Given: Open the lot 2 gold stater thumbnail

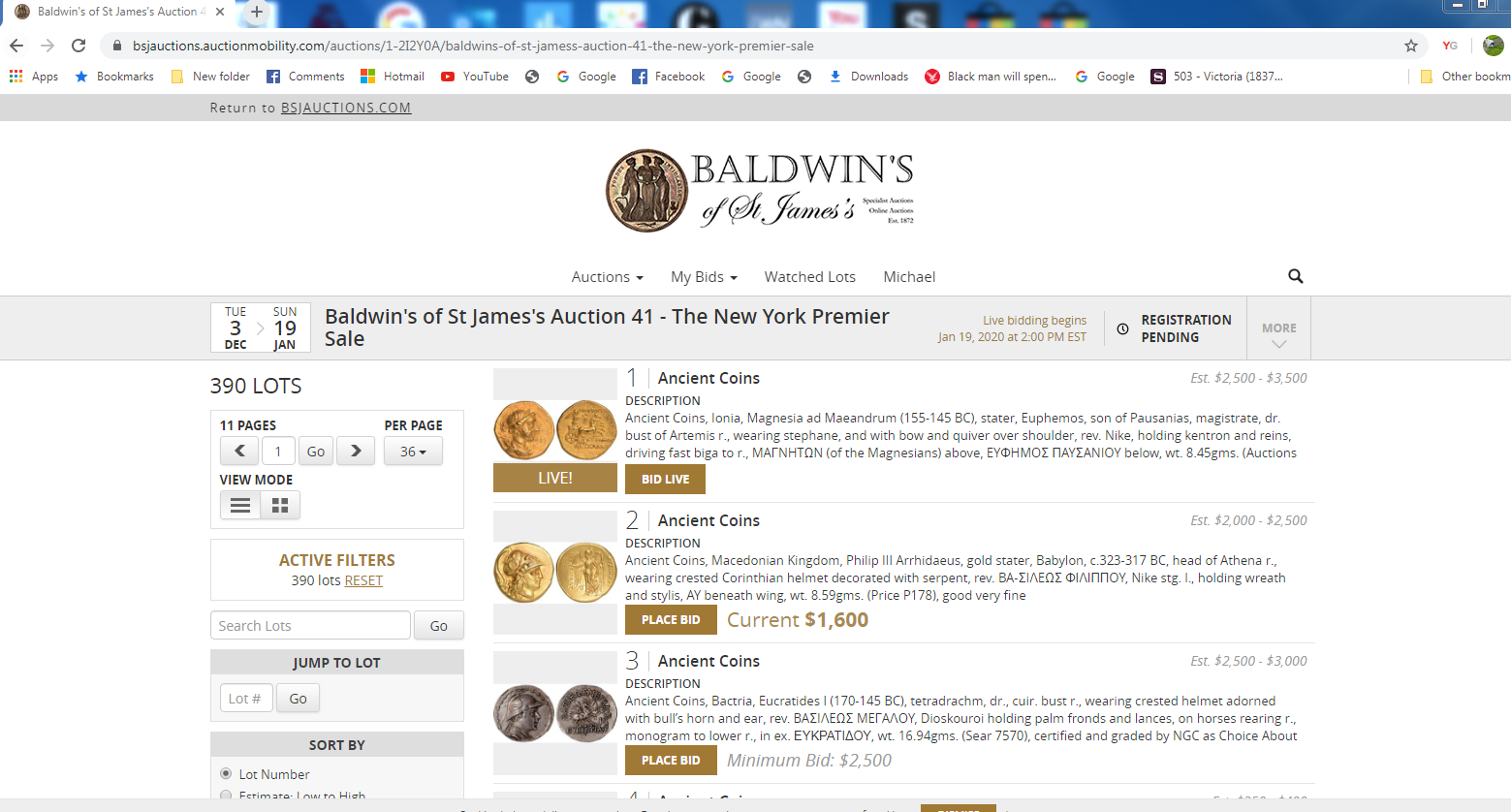Looking at the screenshot, I should 555,572.
